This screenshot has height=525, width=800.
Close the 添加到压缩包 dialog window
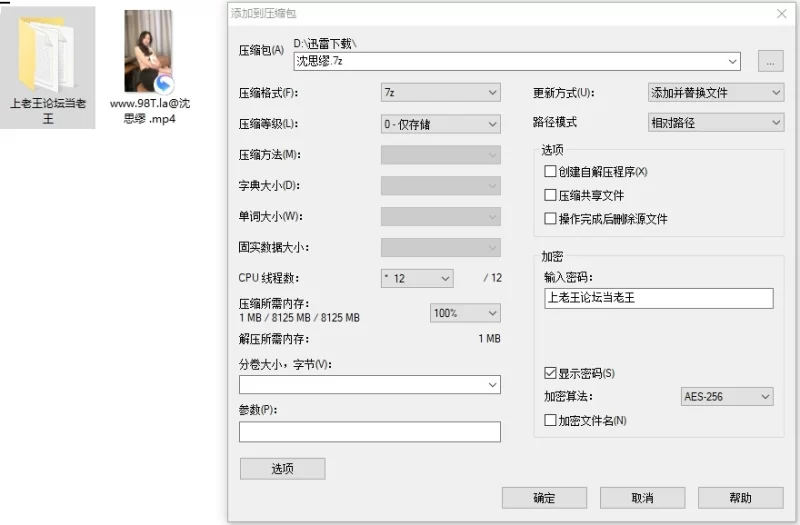[x=781, y=13]
